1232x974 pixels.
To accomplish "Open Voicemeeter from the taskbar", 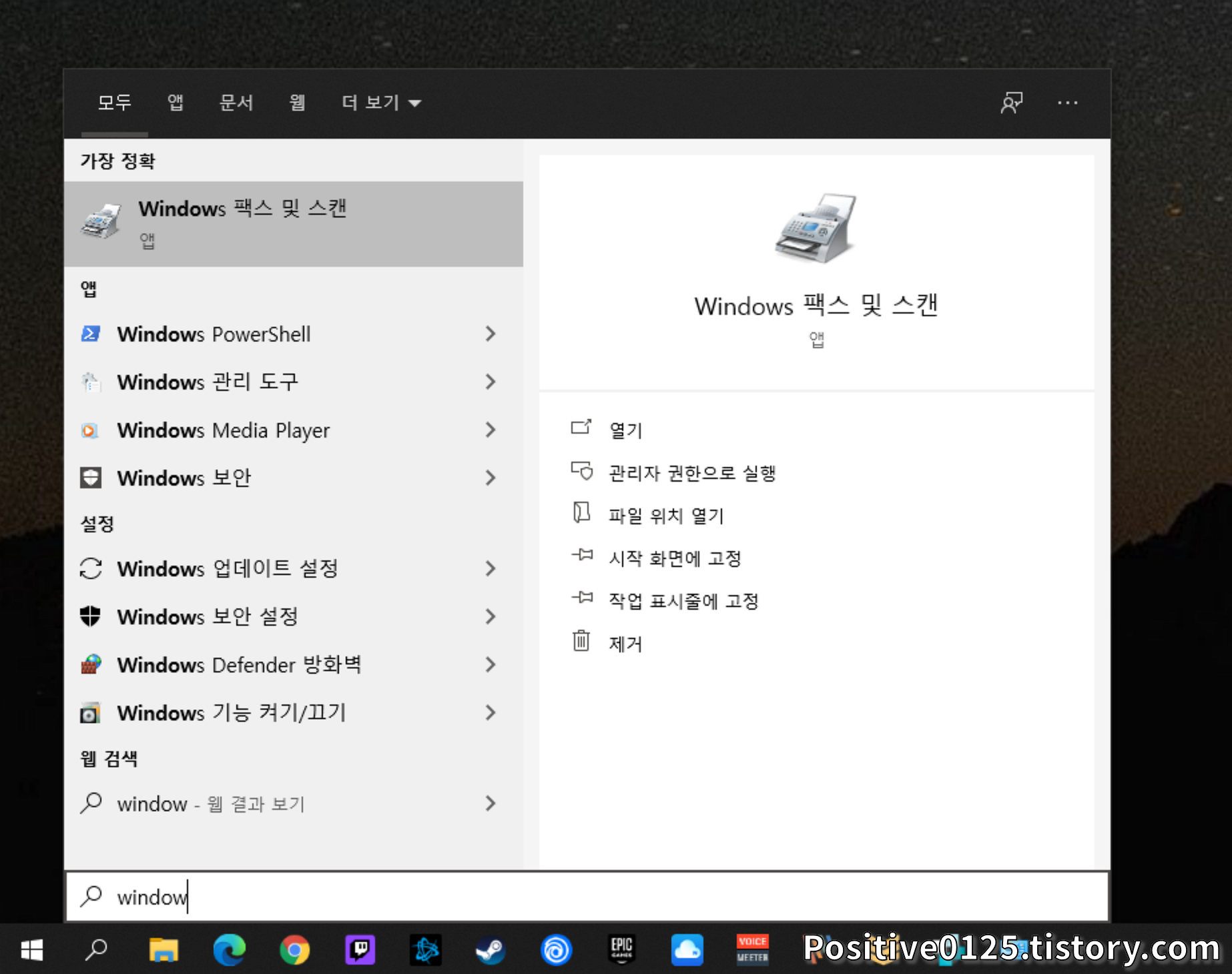I will 752,950.
